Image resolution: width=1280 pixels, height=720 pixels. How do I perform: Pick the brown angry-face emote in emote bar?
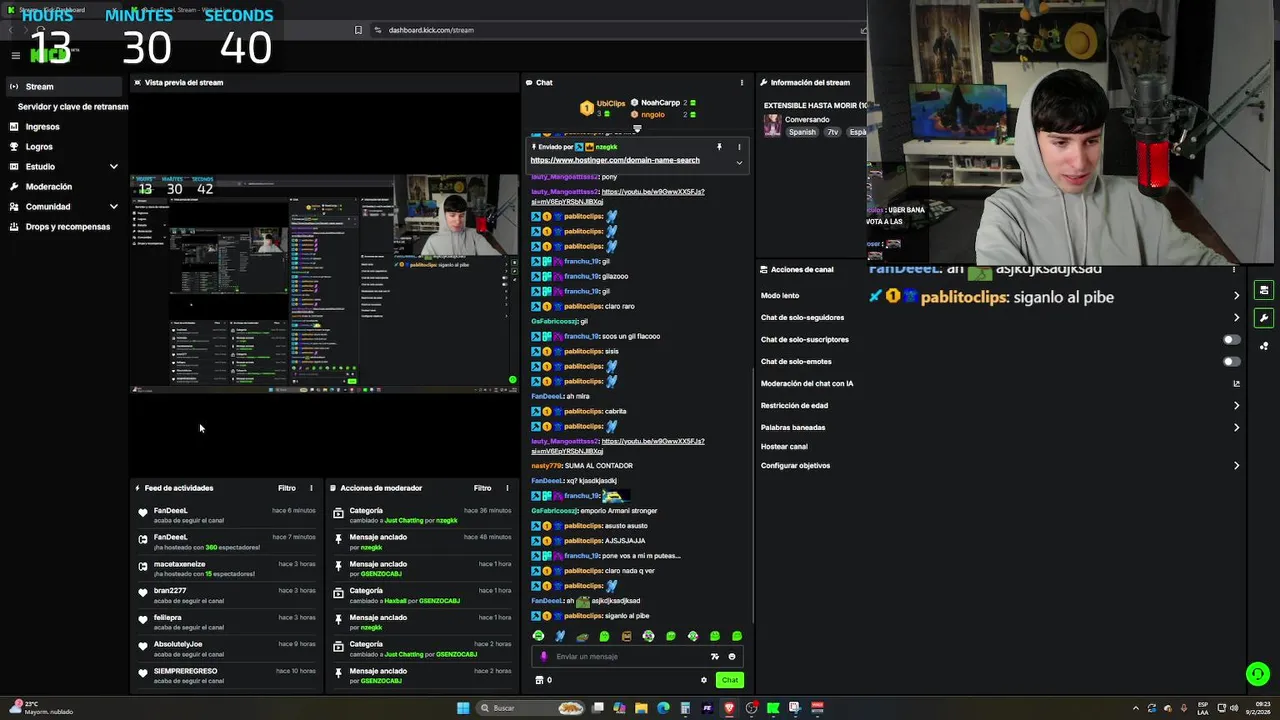point(627,636)
